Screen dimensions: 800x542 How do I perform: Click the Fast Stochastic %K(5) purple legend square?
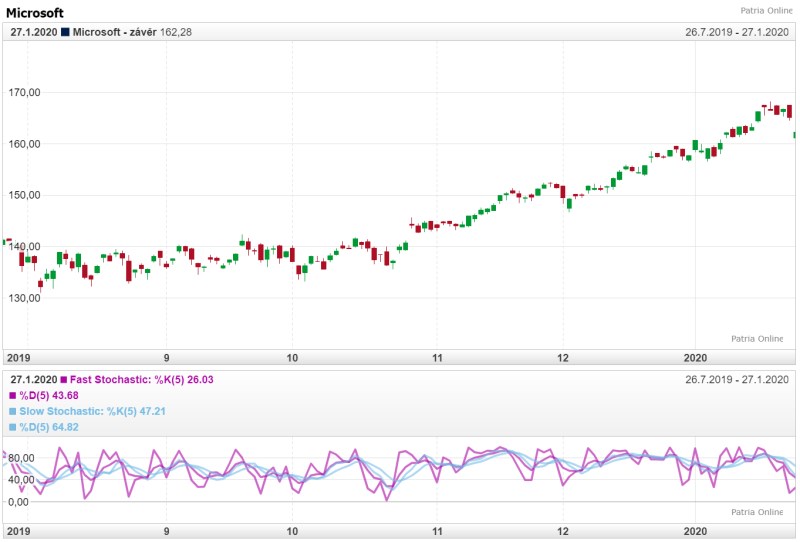pos(66,380)
